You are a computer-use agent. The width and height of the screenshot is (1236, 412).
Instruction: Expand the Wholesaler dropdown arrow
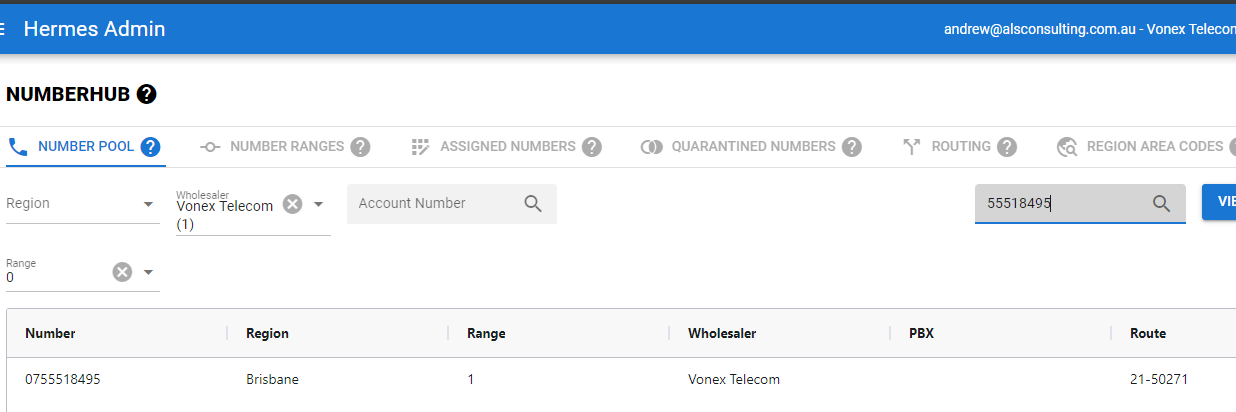coord(318,204)
